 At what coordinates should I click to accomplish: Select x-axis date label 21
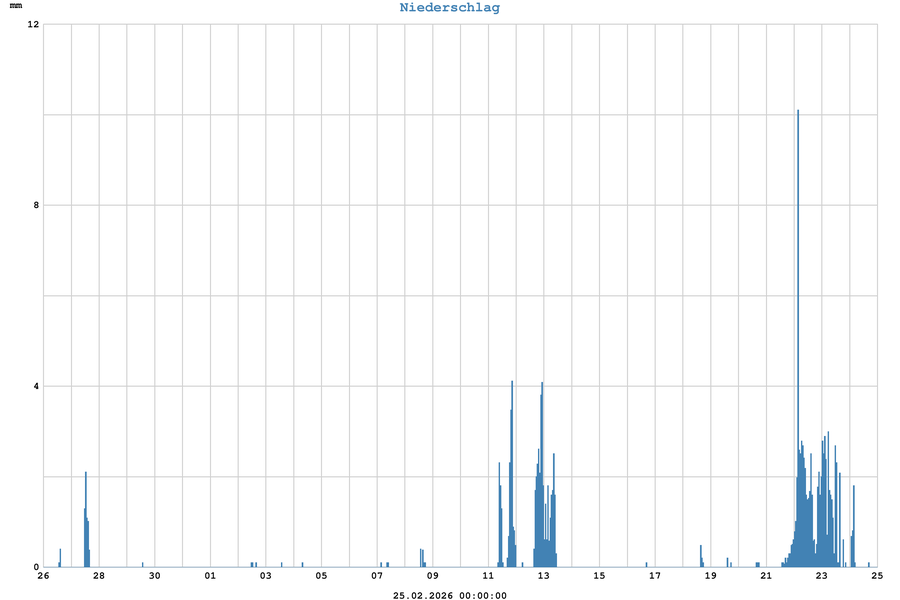click(765, 576)
